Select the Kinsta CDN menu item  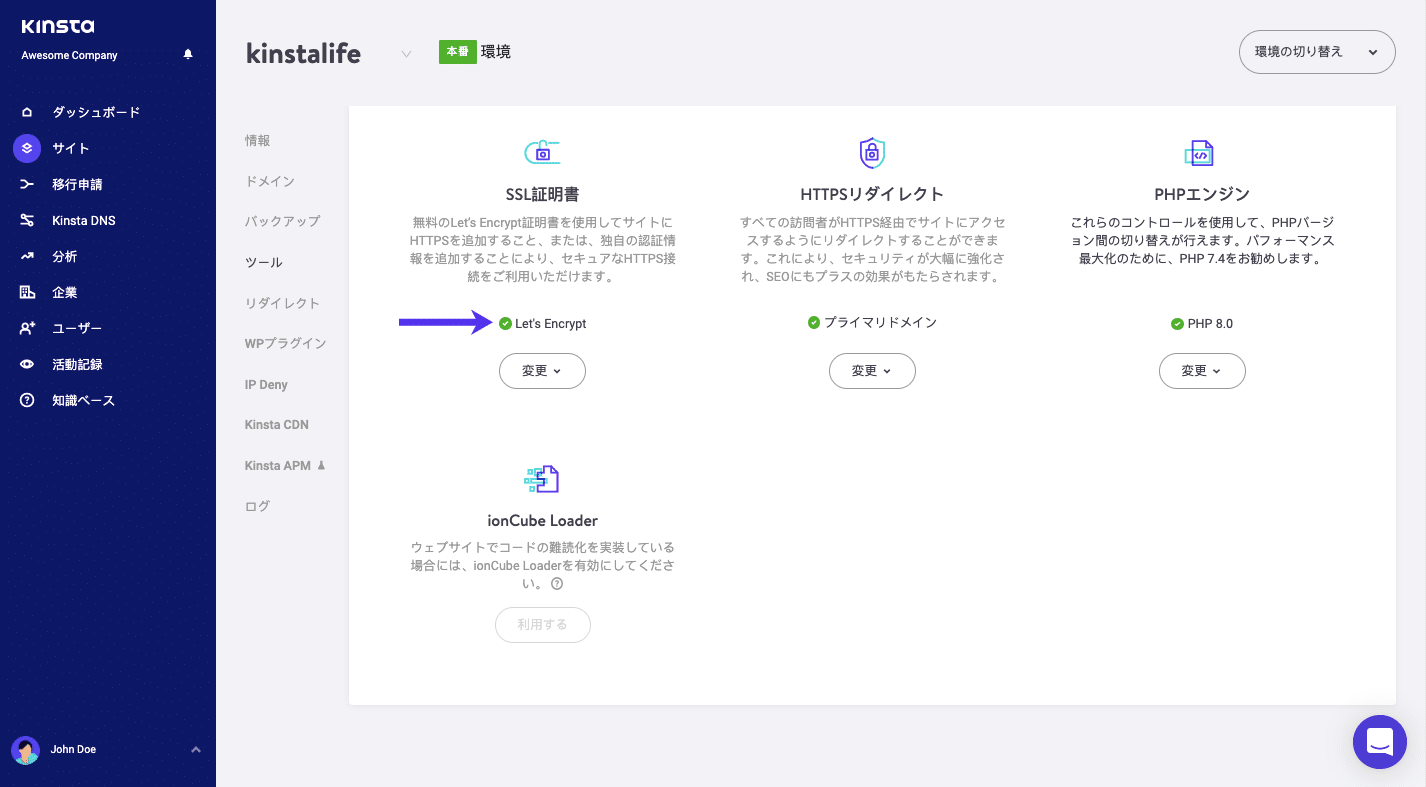(x=277, y=424)
